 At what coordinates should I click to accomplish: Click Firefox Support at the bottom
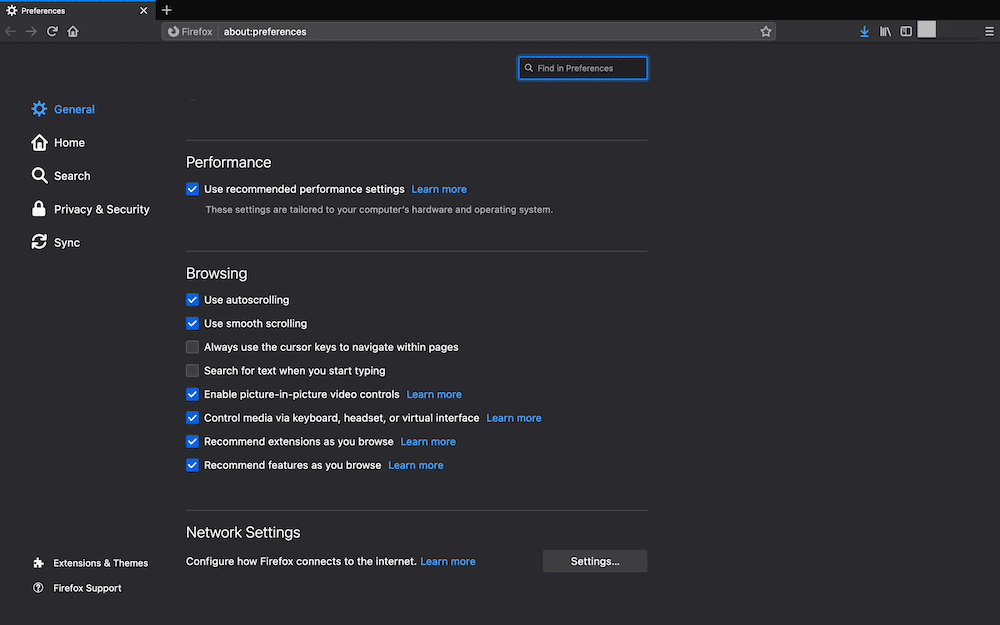click(x=86, y=588)
